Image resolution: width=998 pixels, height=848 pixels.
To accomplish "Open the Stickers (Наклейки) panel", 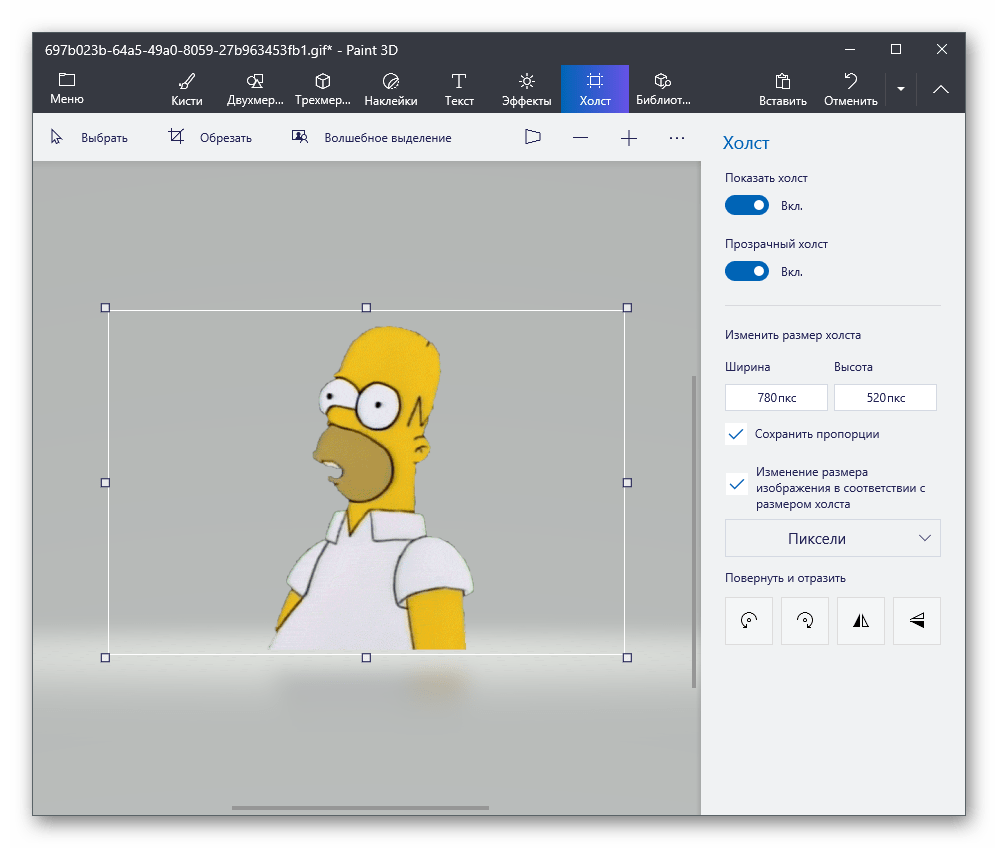I will coord(390,89).
